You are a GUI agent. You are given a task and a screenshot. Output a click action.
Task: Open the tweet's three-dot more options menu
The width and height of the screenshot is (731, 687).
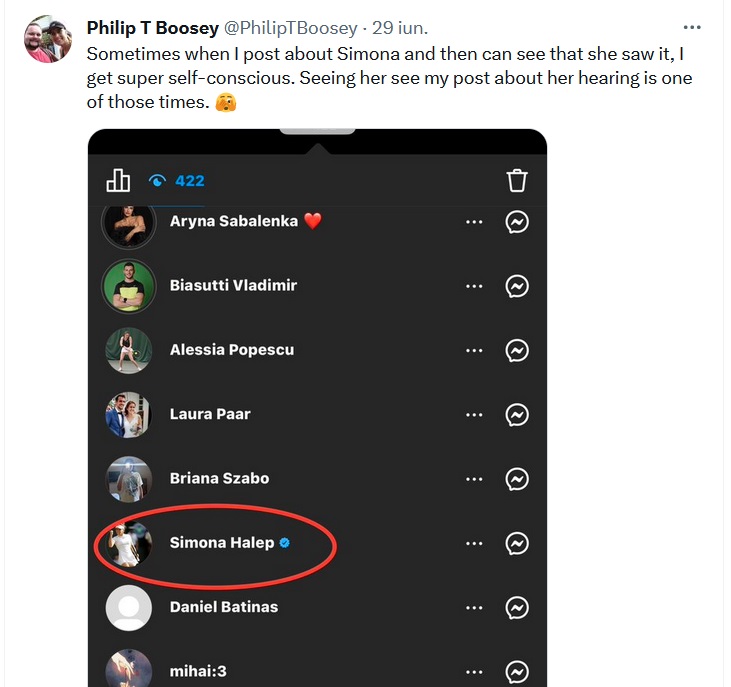tap(692, 28)
